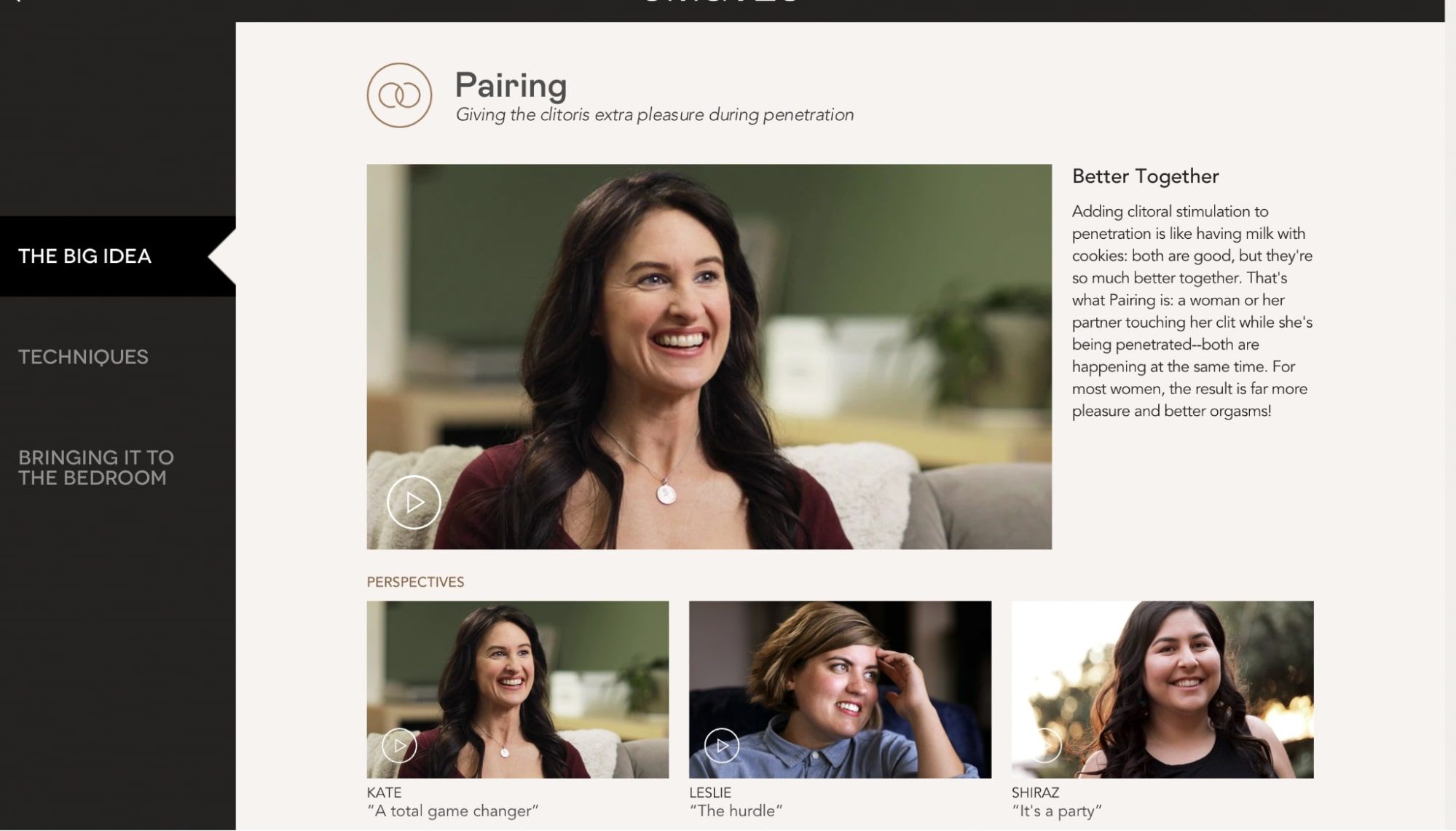Click the subtitle below the Pairing title
The width and height of the screenshot is (1456, 831).
(x=655, y=115)
